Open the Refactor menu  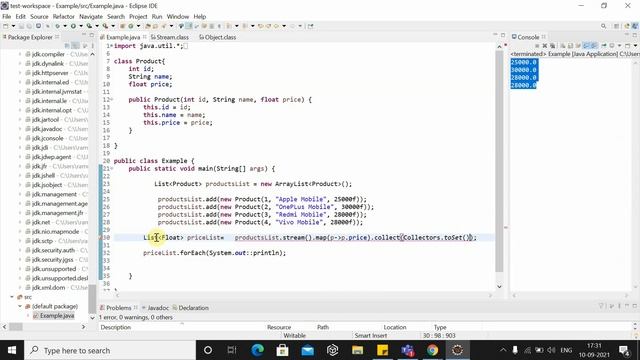click(64, 16)
